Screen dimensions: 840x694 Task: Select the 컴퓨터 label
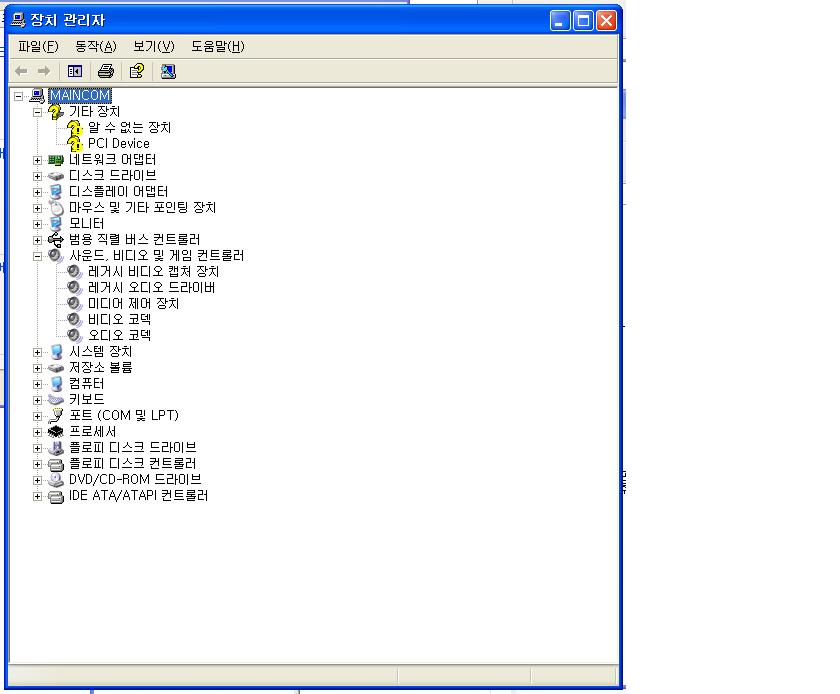[86, 384]
